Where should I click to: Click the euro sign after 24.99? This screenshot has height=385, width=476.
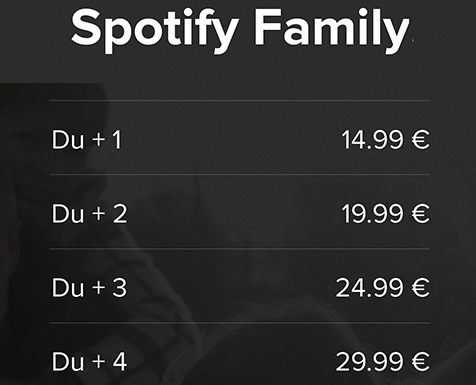(421, 288)
